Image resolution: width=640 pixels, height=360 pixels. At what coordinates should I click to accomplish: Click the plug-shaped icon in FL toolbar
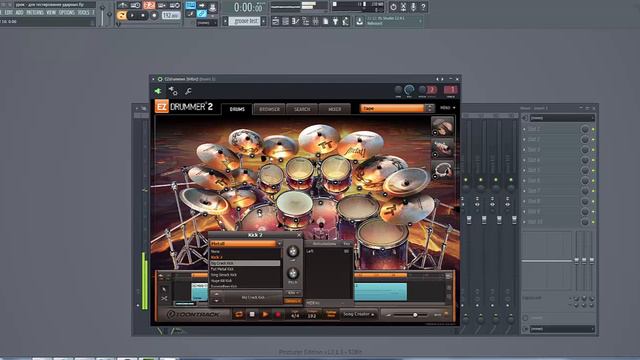click(x=336, y=21)
